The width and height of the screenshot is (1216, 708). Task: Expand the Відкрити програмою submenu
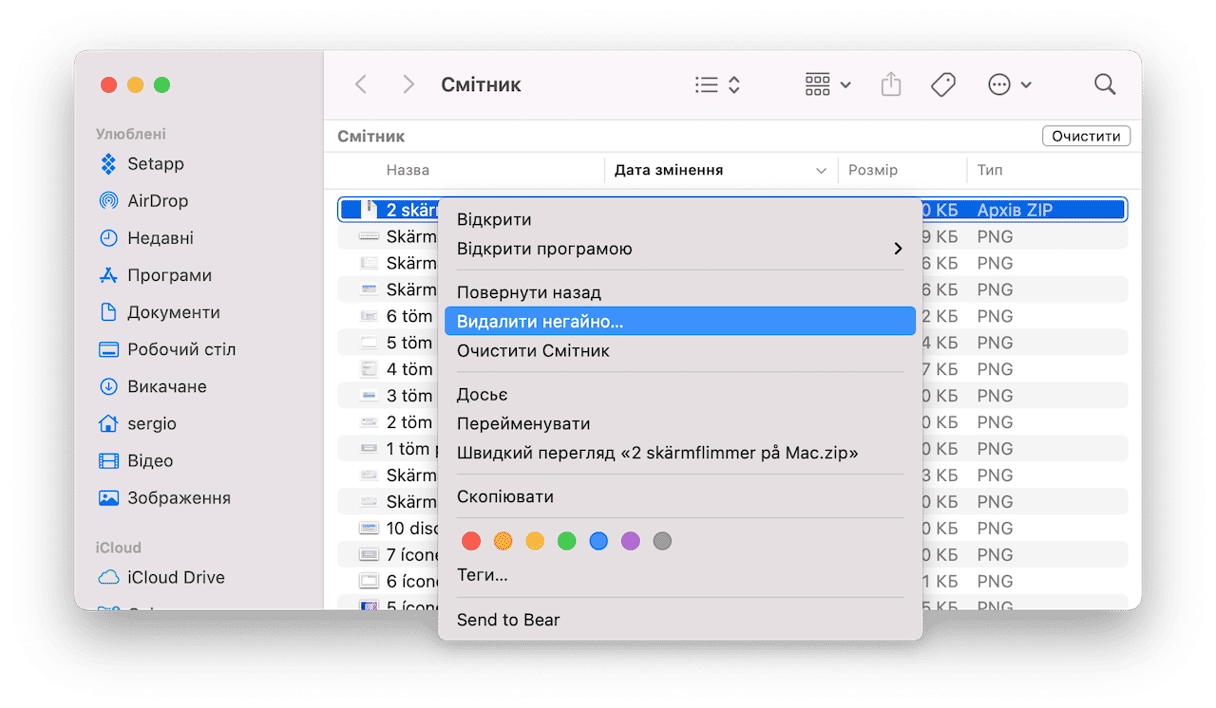[x=679, y=249]
